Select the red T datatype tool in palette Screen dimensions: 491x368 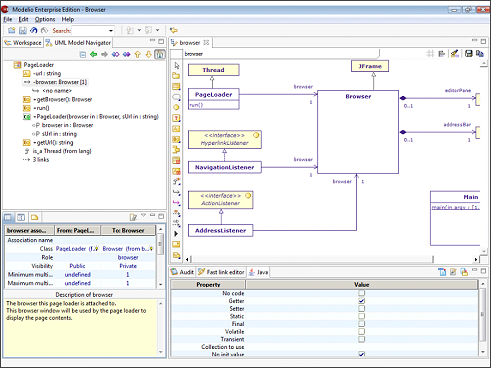(176, 118)
